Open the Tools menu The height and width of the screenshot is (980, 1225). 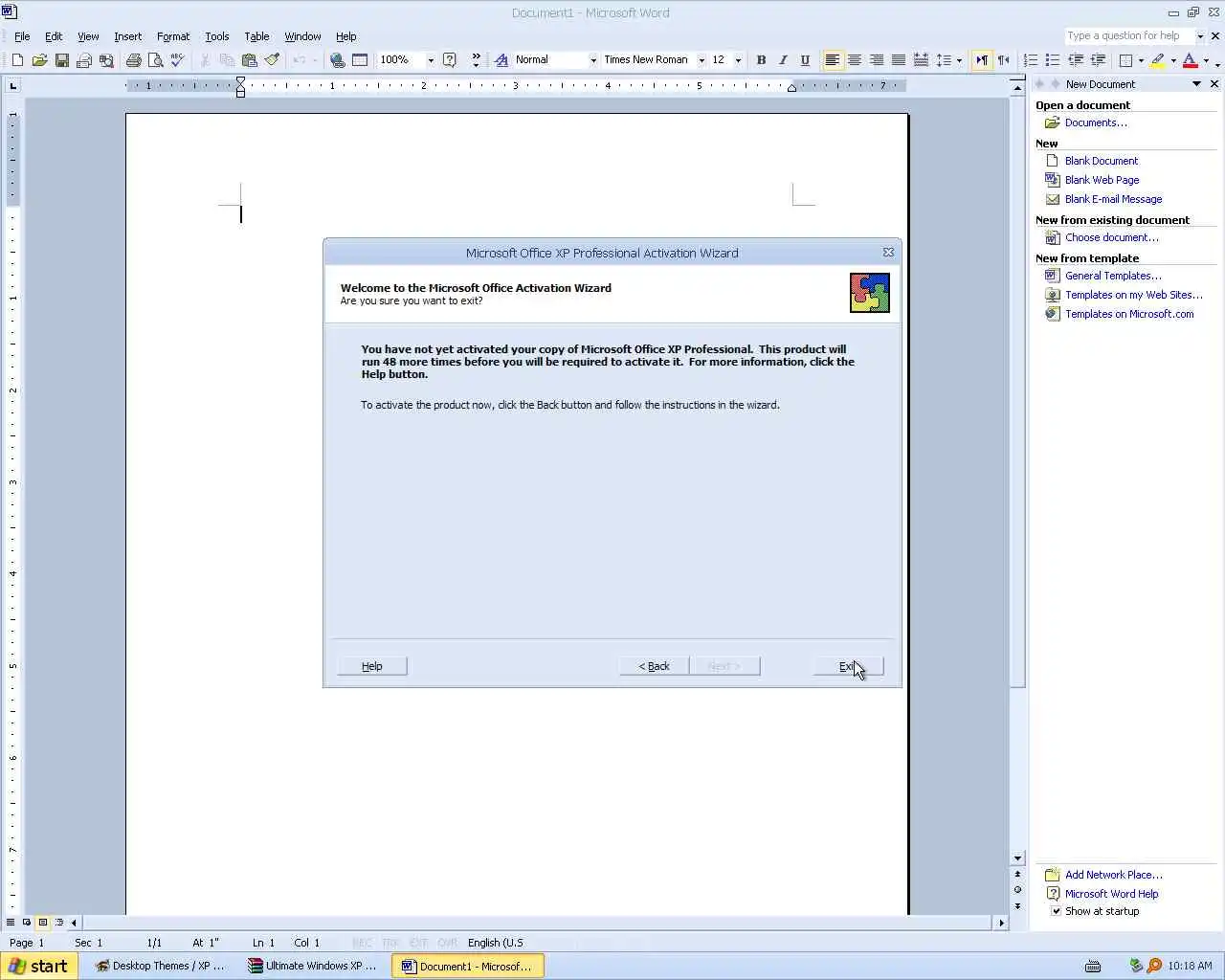pos(217,36)
